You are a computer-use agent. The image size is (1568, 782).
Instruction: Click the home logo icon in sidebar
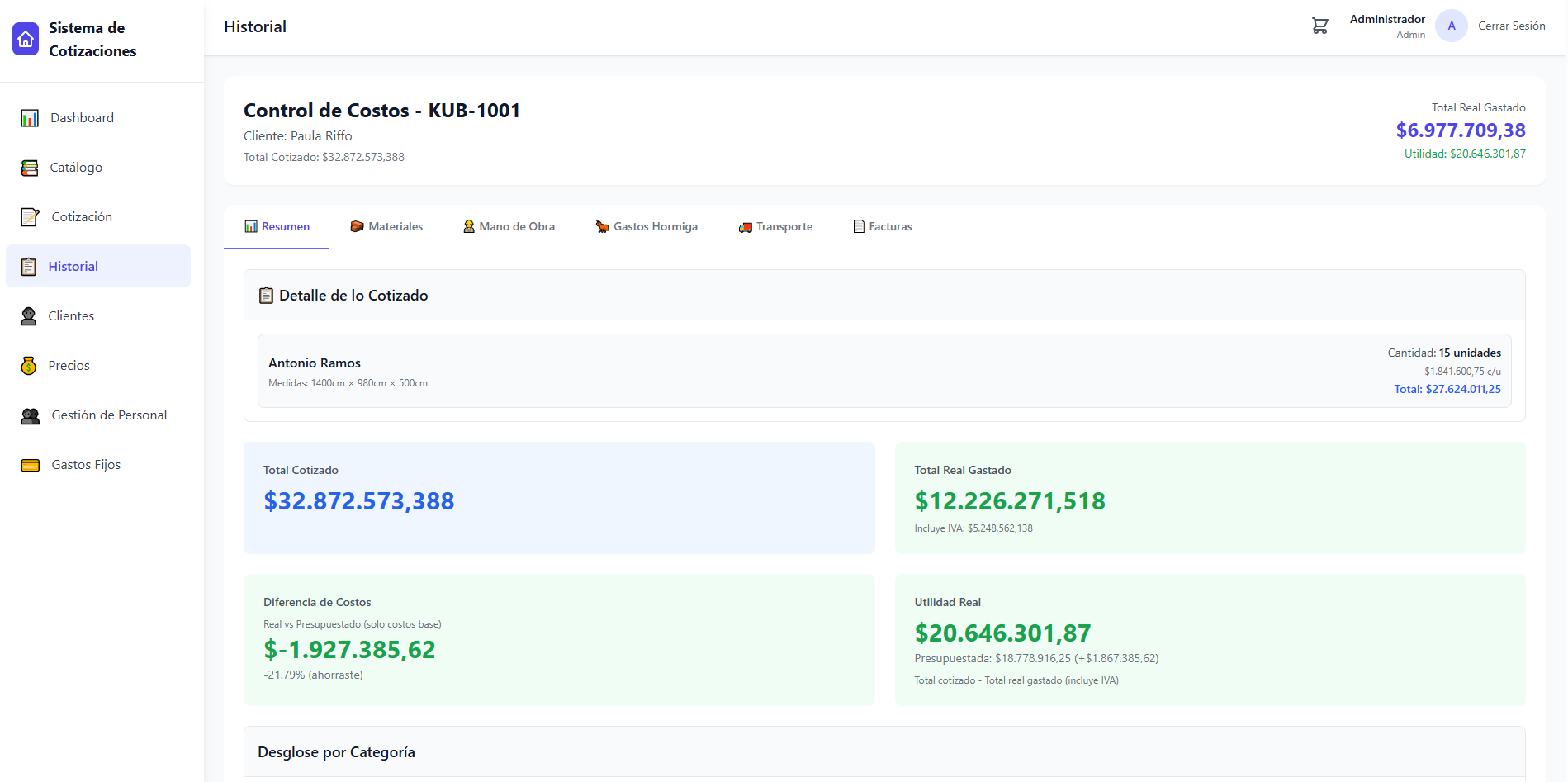coord(26,39)
